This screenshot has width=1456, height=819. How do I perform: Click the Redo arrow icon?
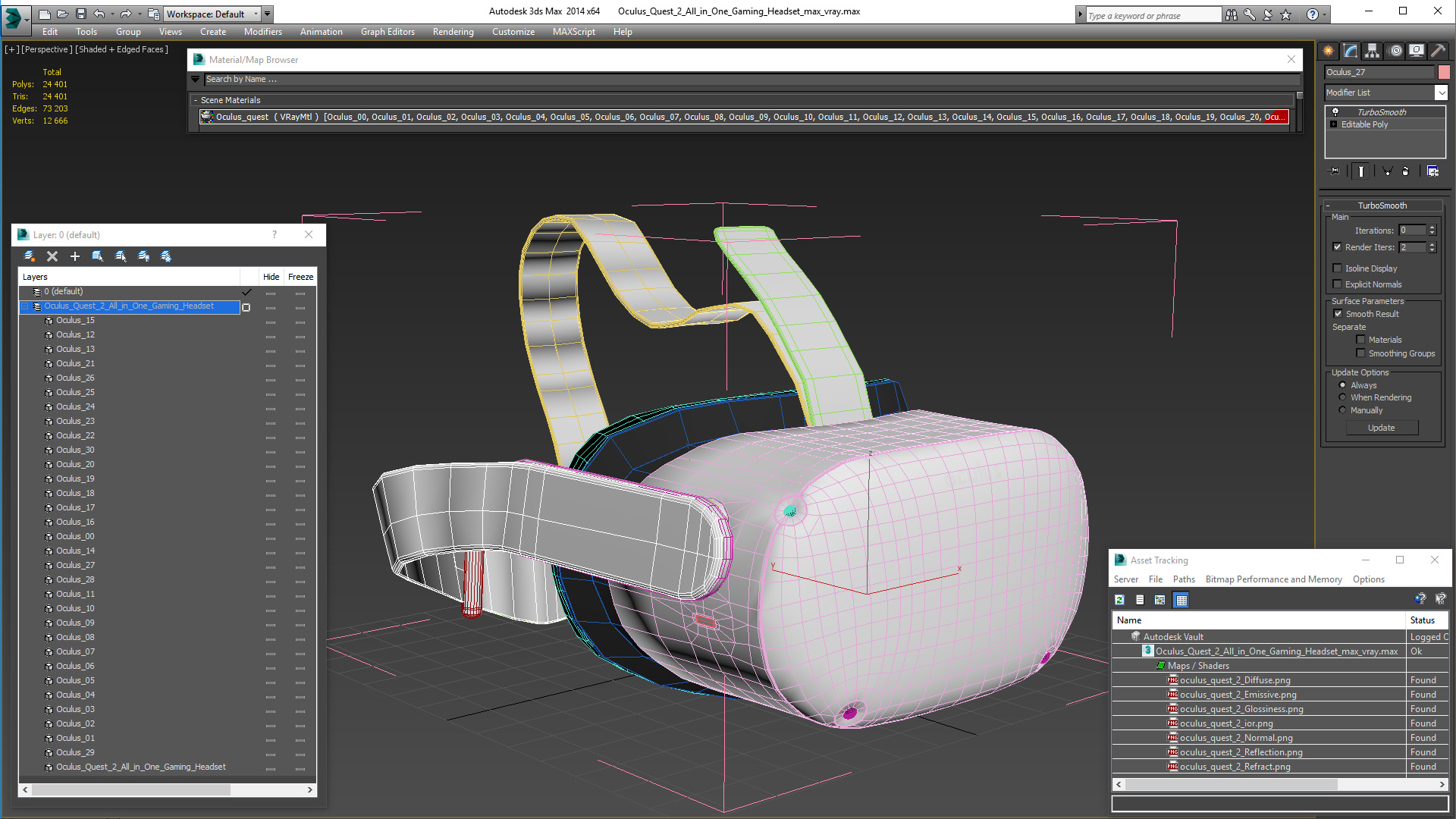click(126, 14)
